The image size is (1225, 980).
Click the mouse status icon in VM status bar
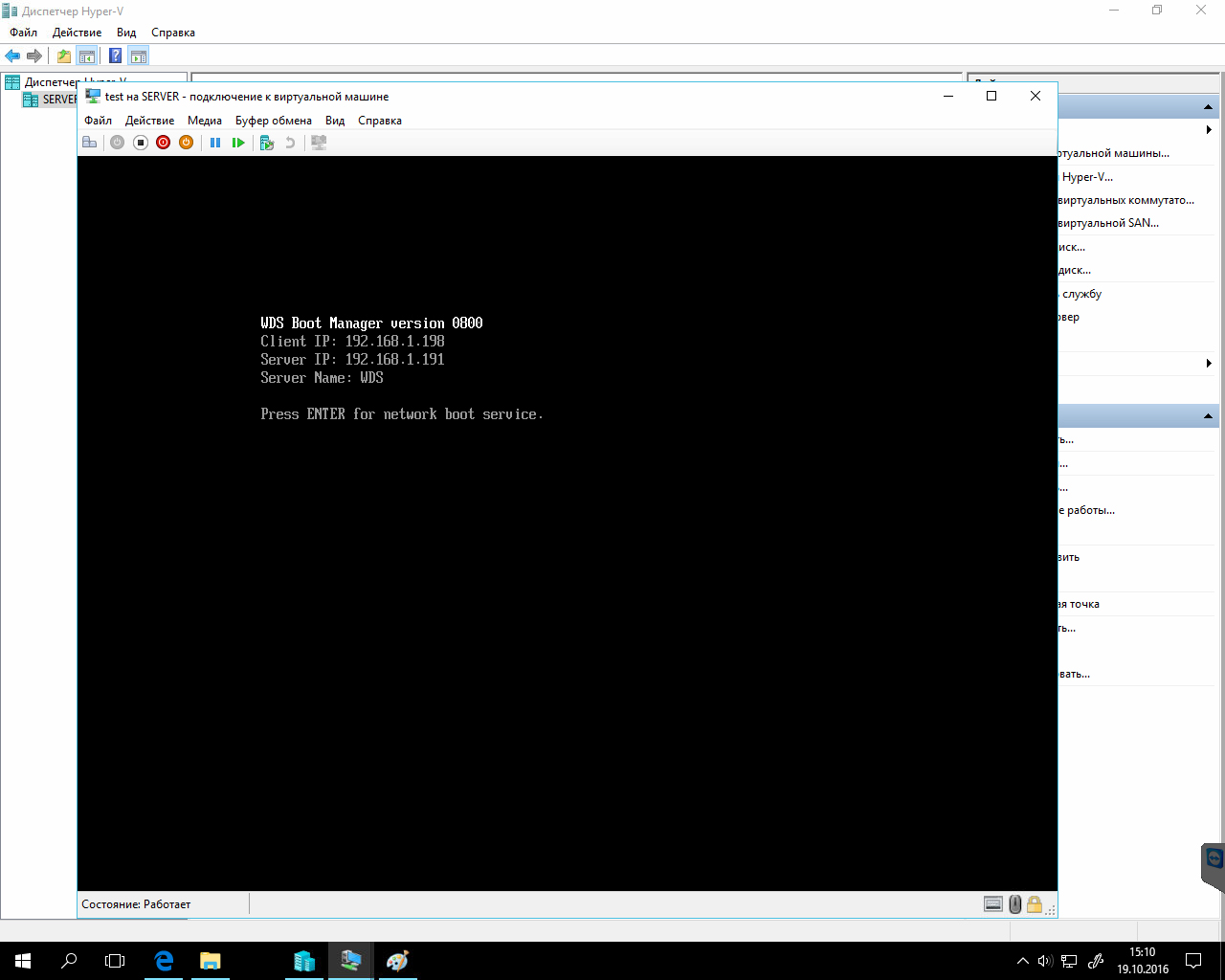point(1015,904)
